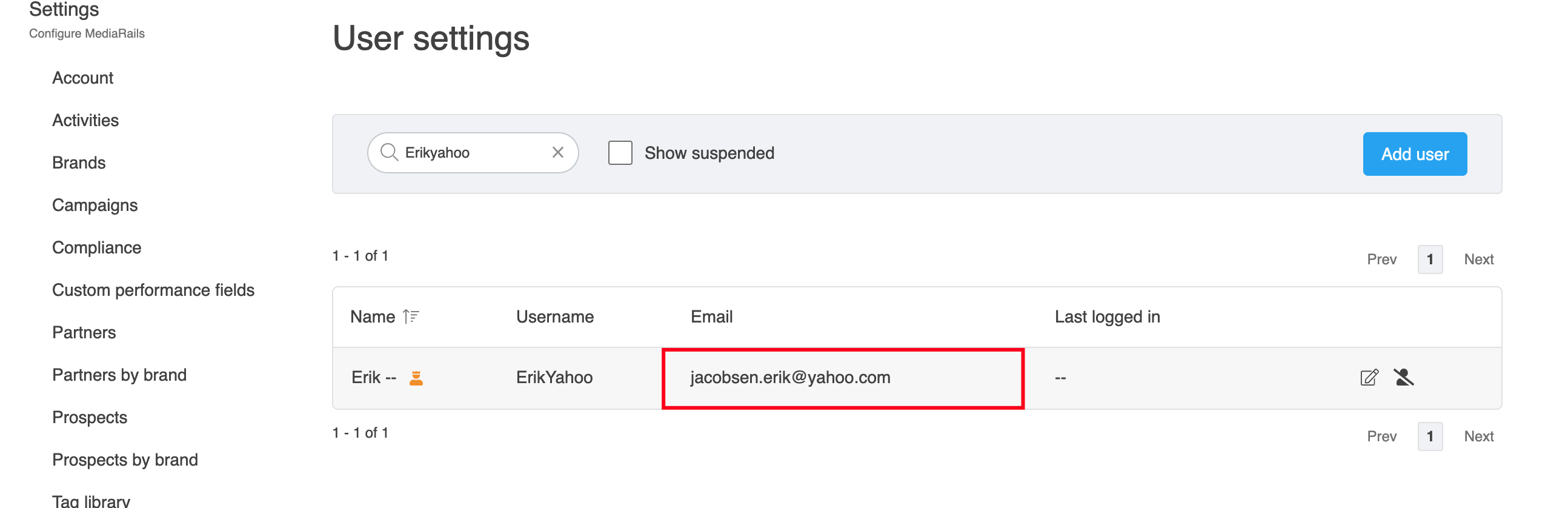Open Account settings in the sidebar
The image size is (1568, 508).
(x=83, y=78)
